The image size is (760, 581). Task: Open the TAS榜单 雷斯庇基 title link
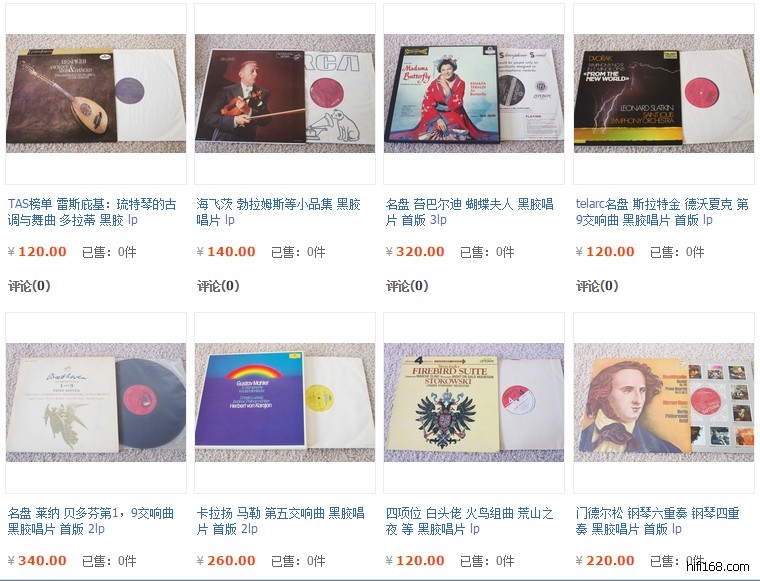[x=92, y=212]
